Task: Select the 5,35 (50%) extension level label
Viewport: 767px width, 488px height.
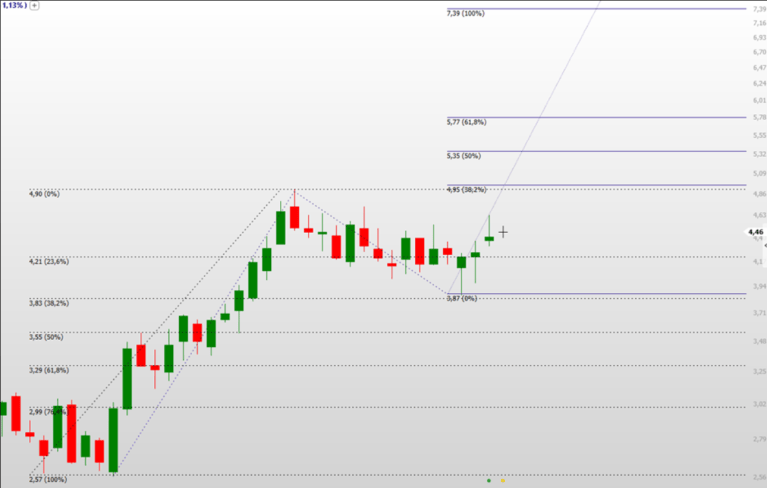Action: tap(463, 156)
